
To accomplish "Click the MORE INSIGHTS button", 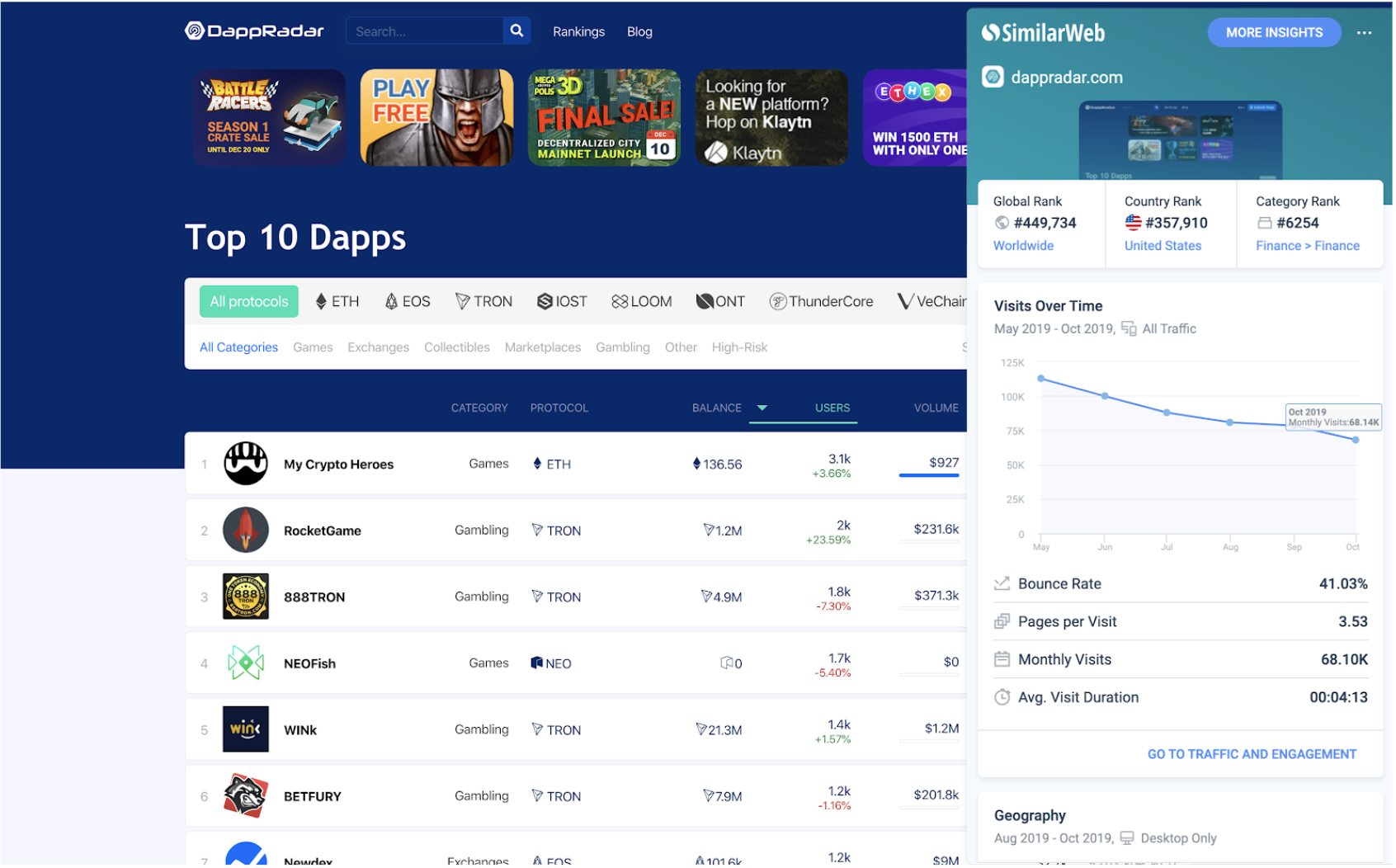I will coord(1274,32).
